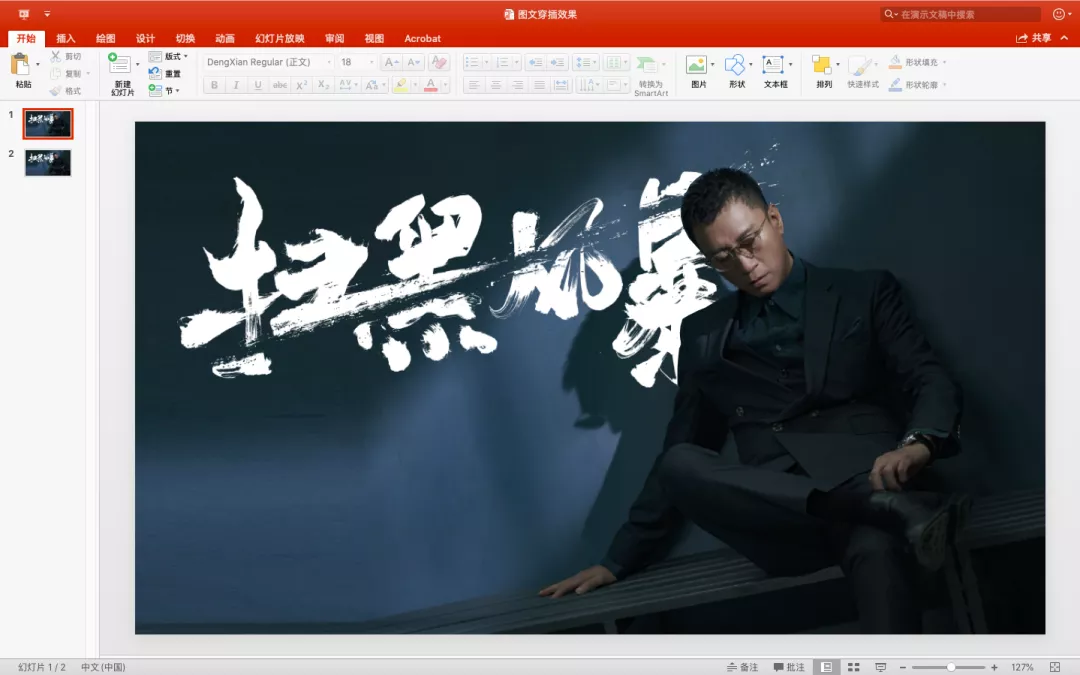Image resolution: width=1080 pixels, height=675 pixels.
Task: Open the Section (节) dropdown
Action: tap(164, 91)
